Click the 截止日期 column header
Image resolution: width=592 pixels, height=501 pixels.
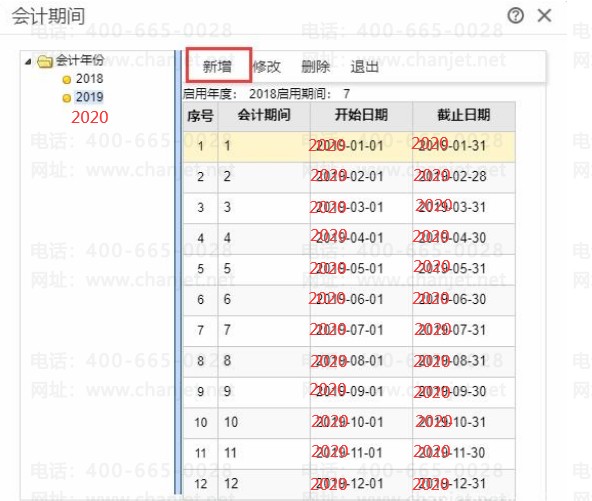pyautogui.click(x=464, y=116)
